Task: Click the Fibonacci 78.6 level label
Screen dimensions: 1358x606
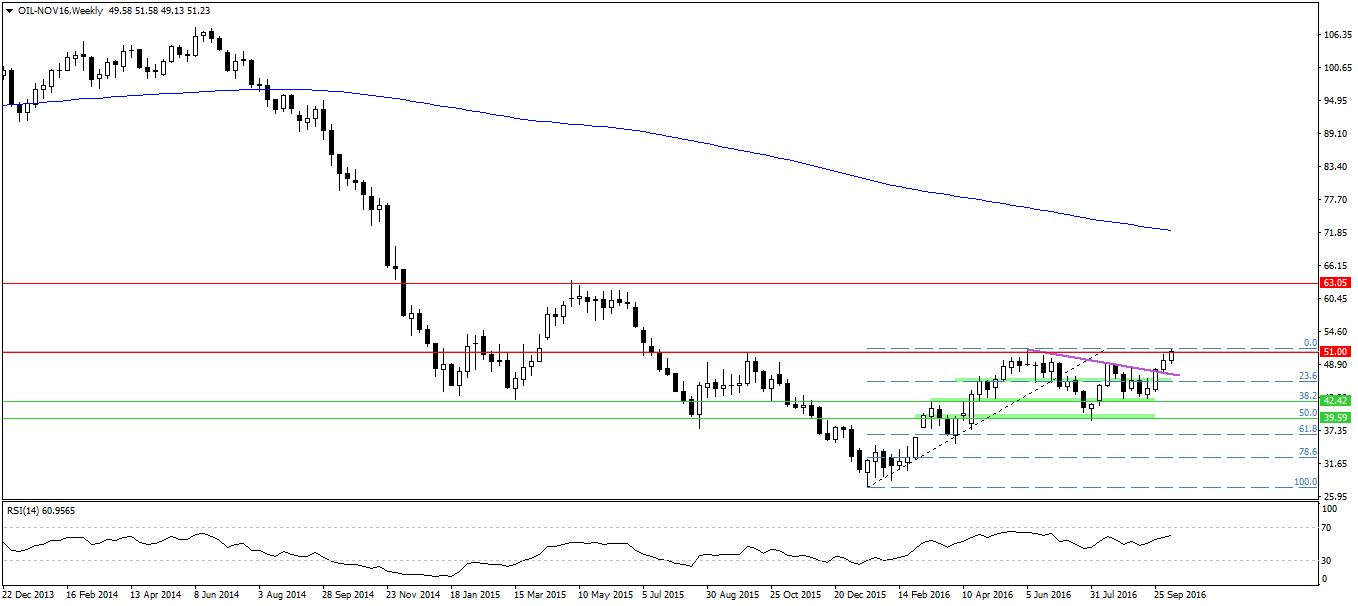Action: coord(1306,452)
